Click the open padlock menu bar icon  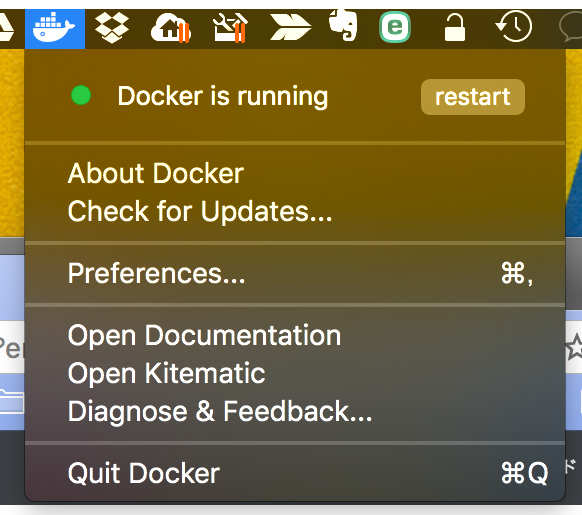click(x=455, y=27)
